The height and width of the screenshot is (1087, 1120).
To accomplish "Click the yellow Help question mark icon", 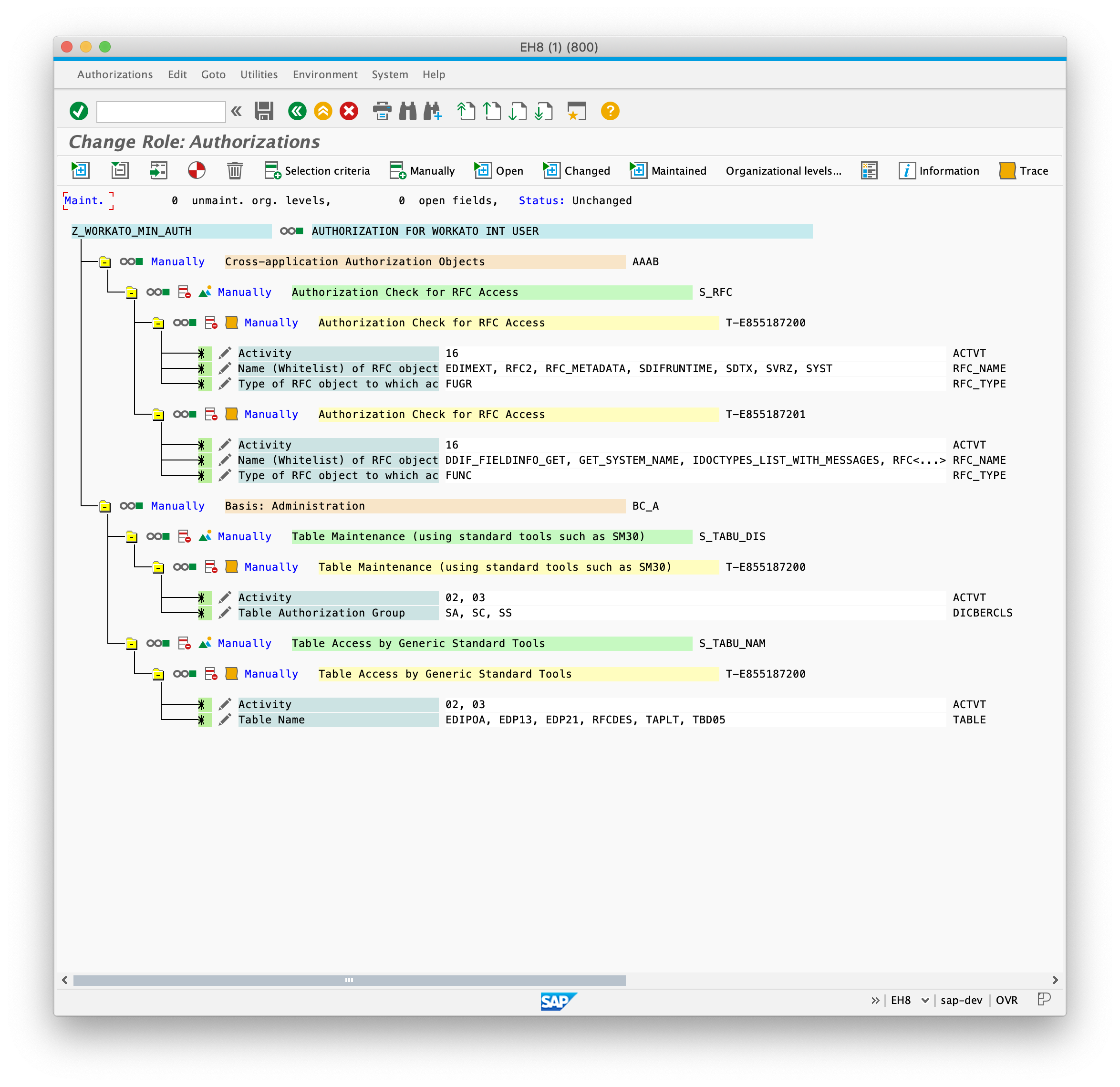I will [x=610, y=111].
